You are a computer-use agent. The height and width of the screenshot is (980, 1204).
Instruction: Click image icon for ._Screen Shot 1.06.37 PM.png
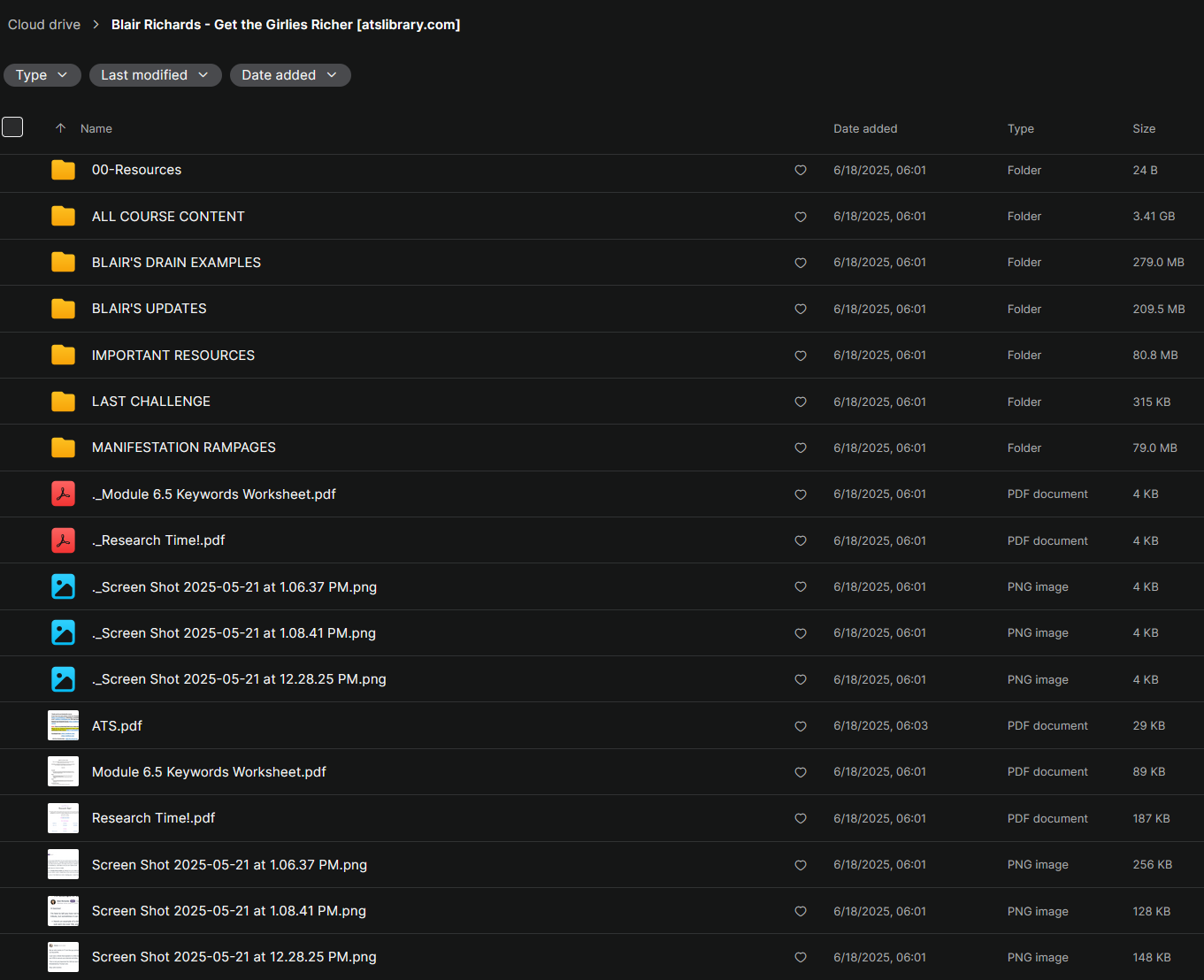[63, 586]
